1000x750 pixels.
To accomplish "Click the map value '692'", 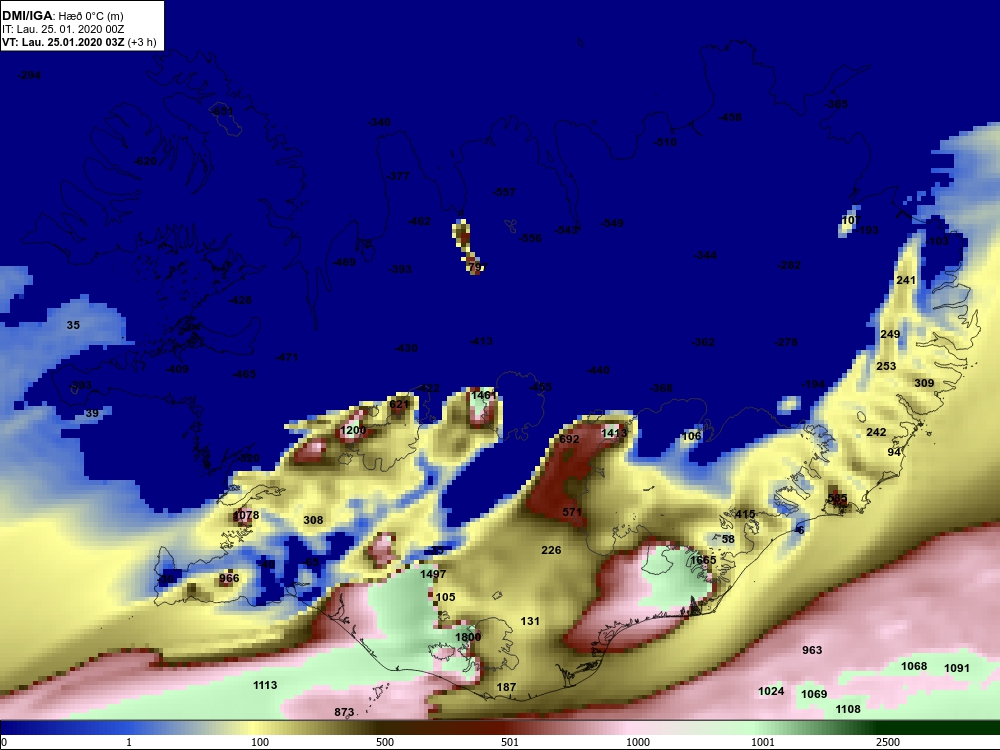I will [x=569, y=439].
